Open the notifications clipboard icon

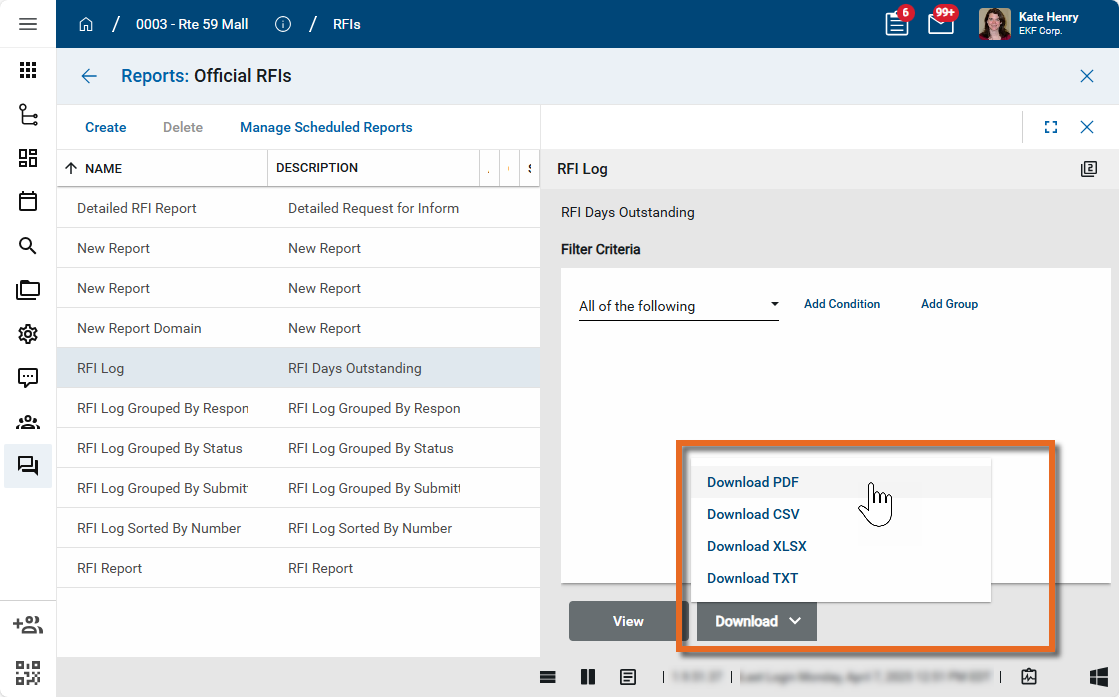pos(897,24)
